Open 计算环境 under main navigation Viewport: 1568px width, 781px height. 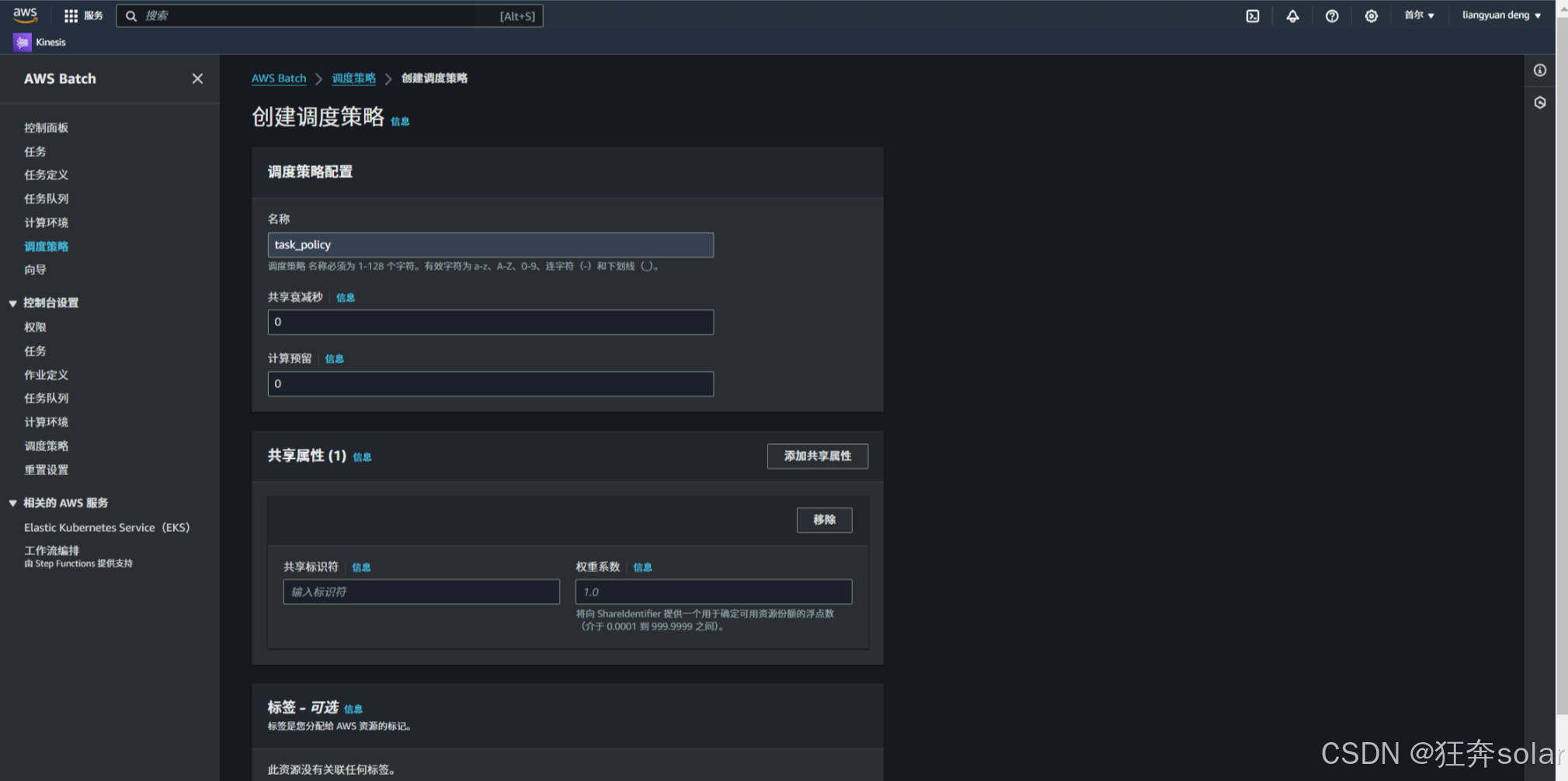coord(46,223)
